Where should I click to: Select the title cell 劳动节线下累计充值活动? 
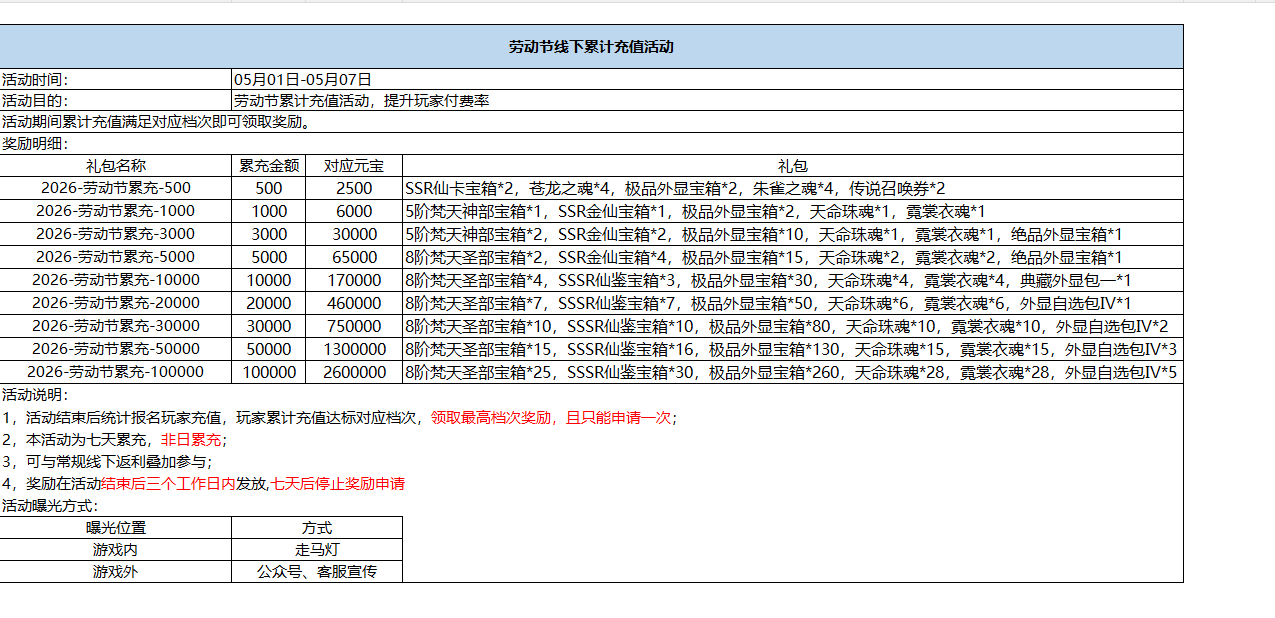(x=591, y=47)
